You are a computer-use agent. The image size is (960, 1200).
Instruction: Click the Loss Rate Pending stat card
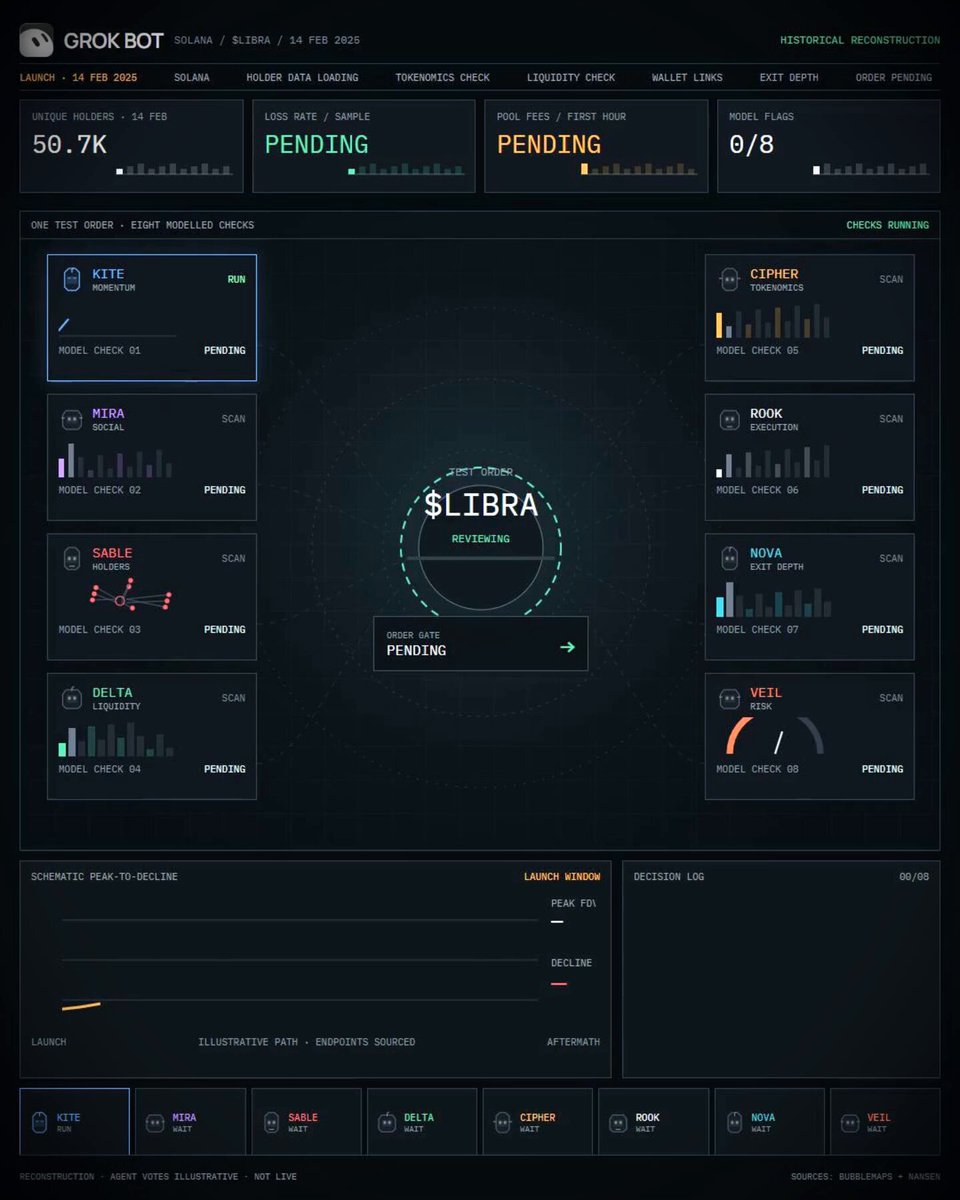[364, 146]
